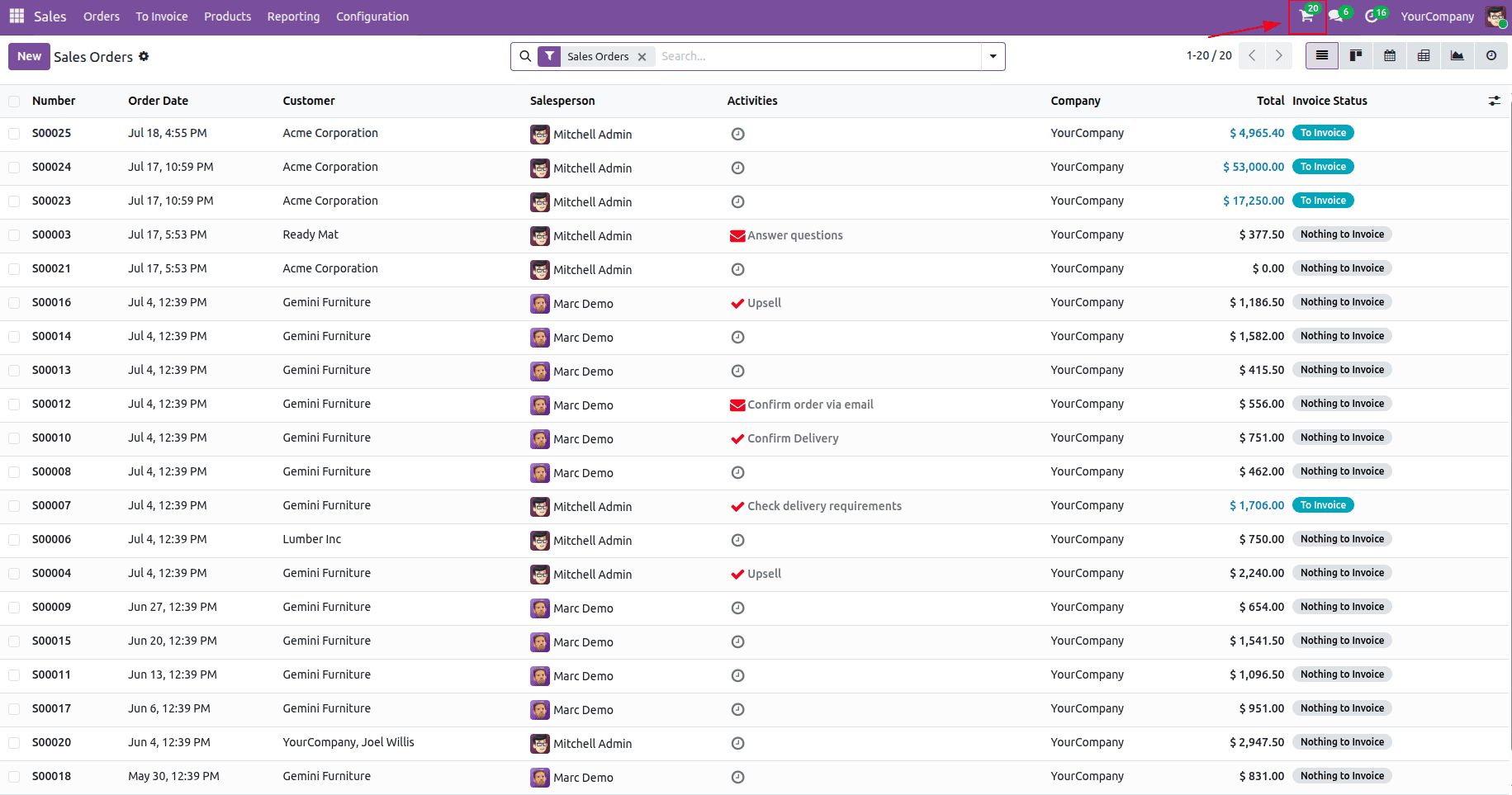Open Reporting menu
Screen dimensions: 1512x795
293,17
